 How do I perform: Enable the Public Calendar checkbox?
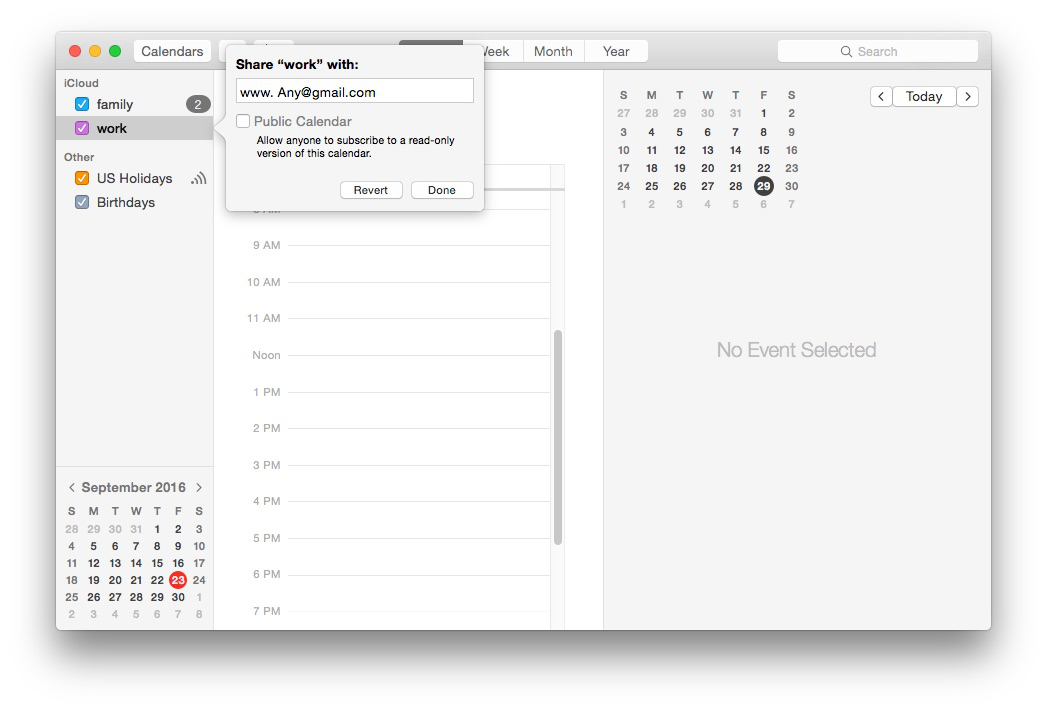243,121
